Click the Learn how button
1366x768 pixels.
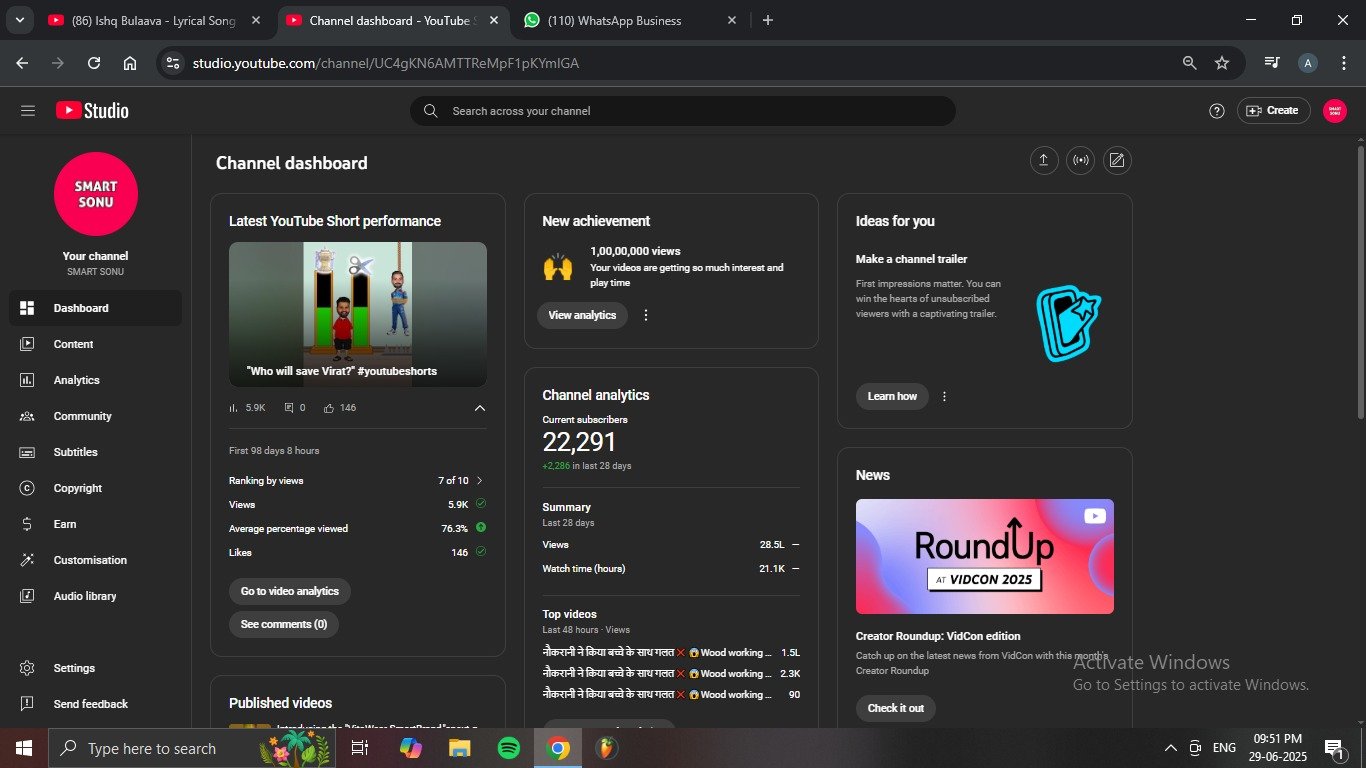[892, 396]
